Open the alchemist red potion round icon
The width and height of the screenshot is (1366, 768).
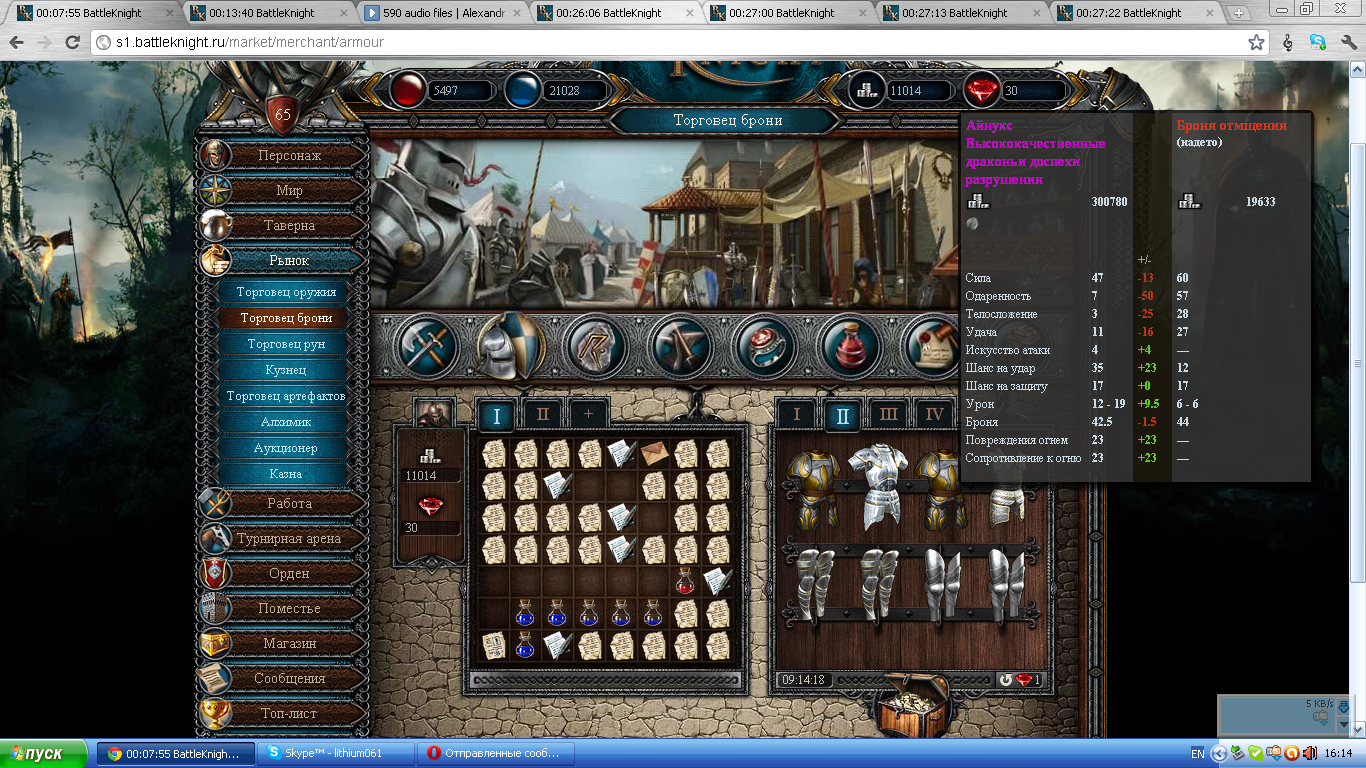849,346
